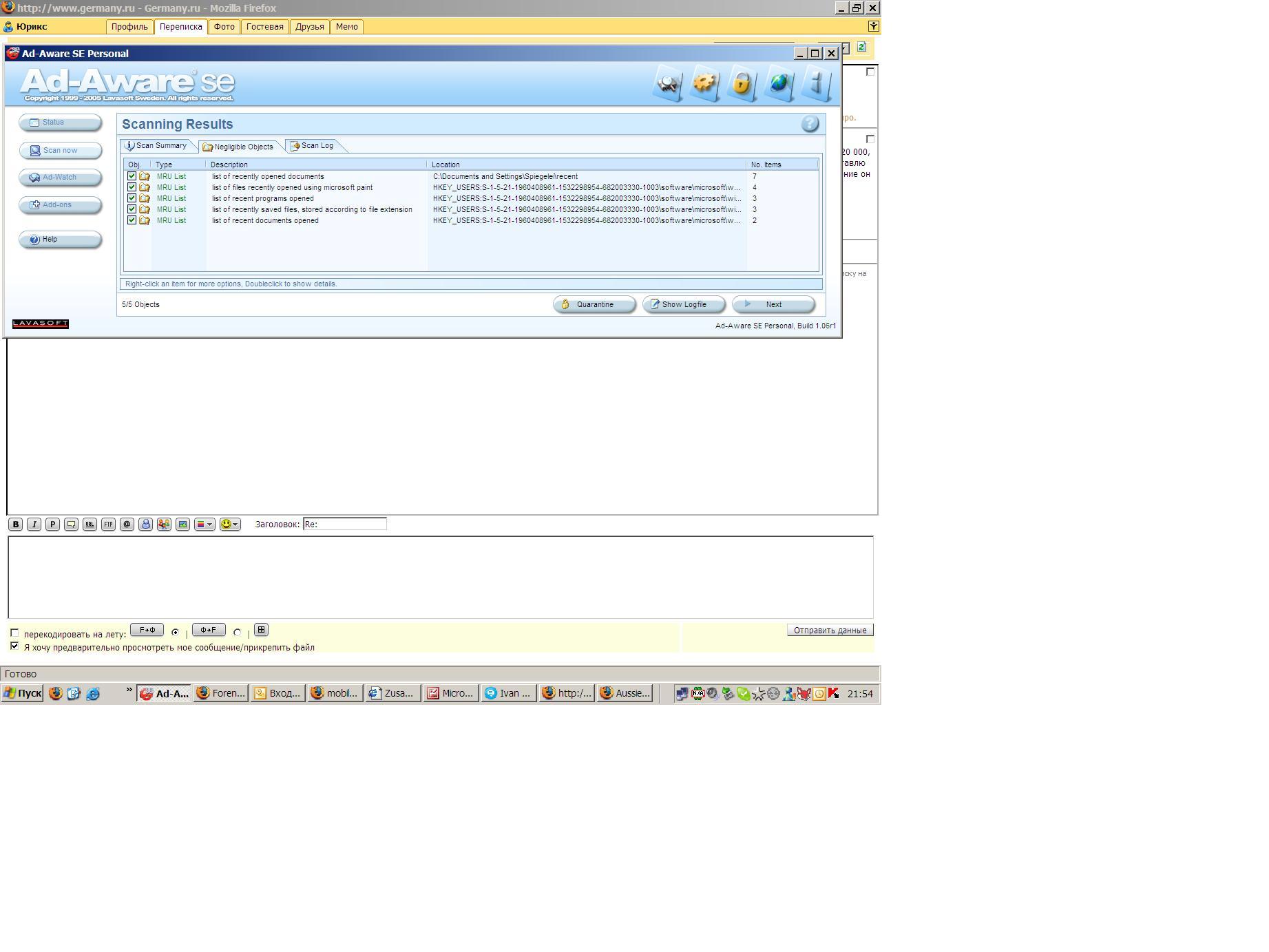Select the radio button after Ф→F
Viewport: 1269px width, 952px height.
pyautogui.click(x=238, y=632)
